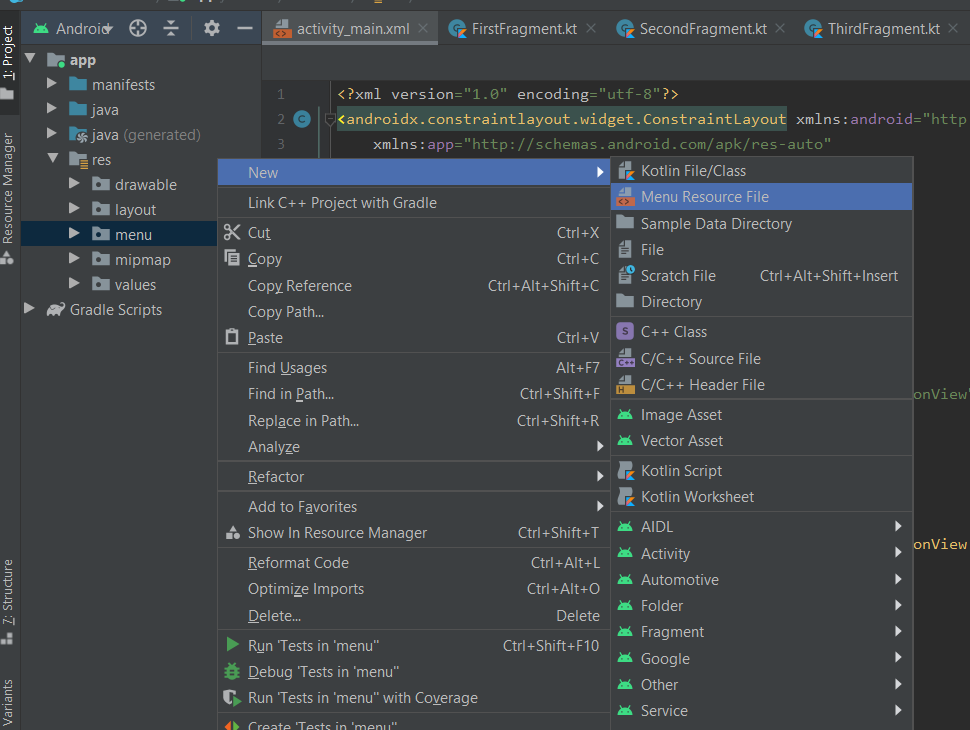The image size is (970, 730).
Task: Choose Vector Asset from New submenu
Action: [x=681, y=441]
